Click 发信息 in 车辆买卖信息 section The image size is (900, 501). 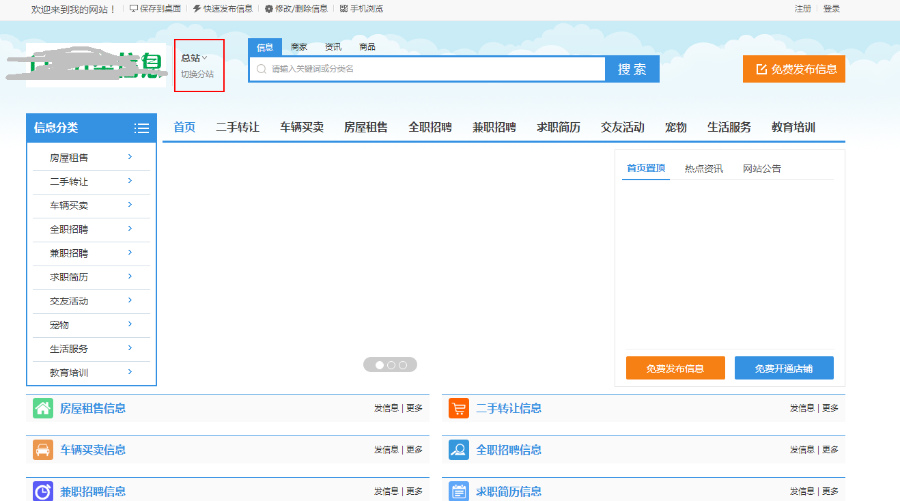point(386,449)
